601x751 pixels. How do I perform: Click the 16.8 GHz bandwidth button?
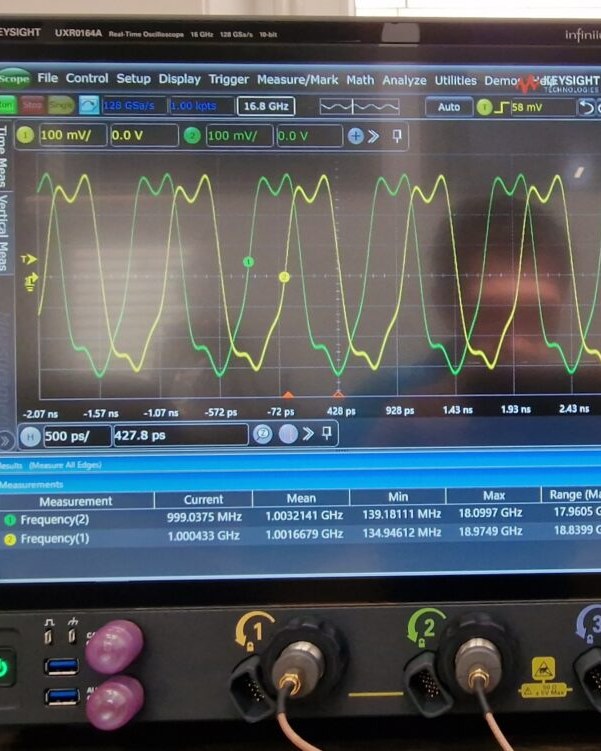tap(266, 106)
